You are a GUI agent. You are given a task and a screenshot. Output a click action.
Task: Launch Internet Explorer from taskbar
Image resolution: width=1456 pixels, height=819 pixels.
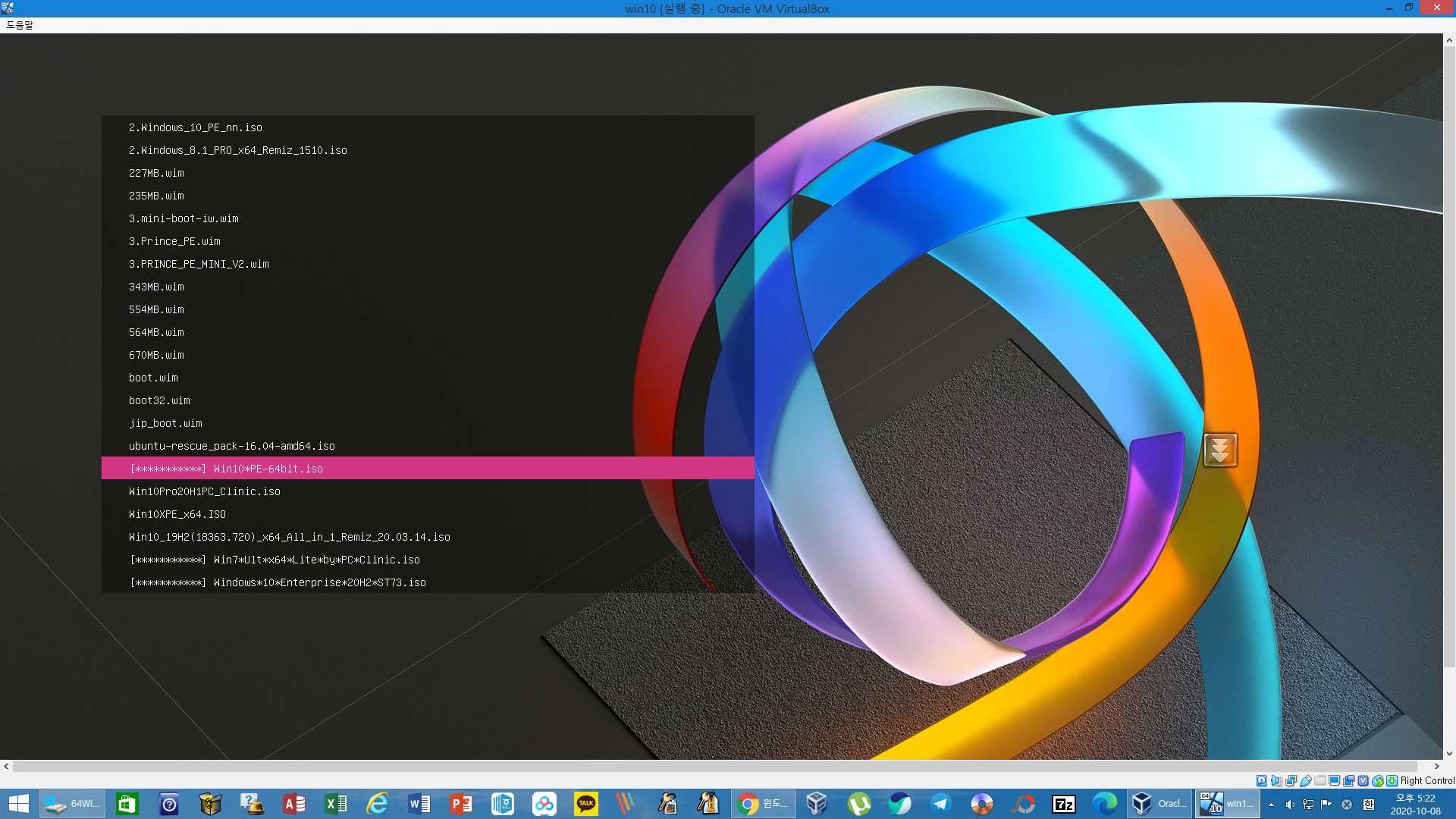coord(377,804)
